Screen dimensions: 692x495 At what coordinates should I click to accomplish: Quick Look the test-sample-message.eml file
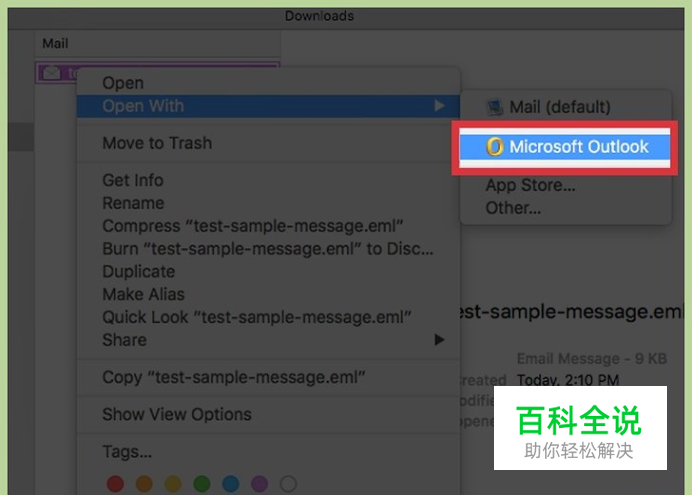point(268,317)
